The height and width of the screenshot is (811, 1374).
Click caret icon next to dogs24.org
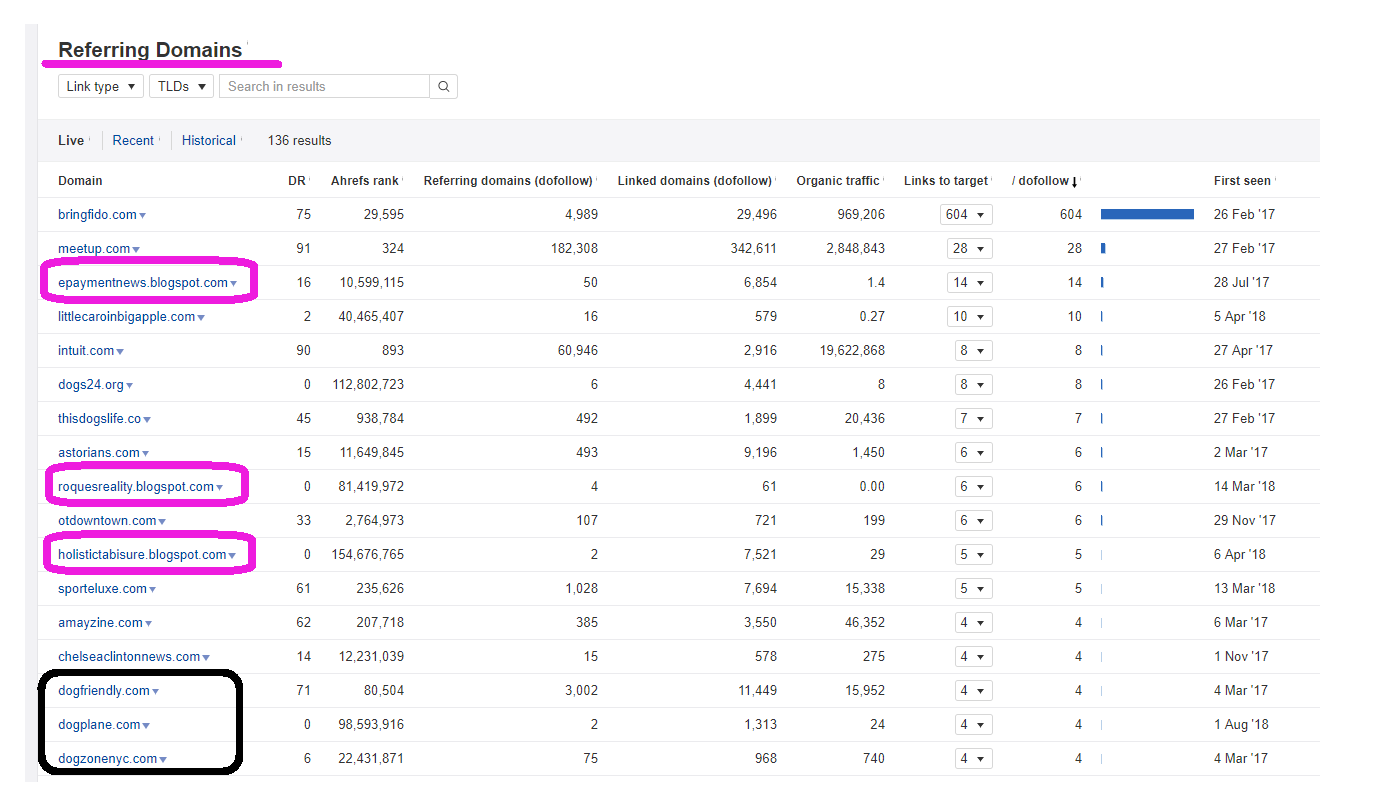130,386
